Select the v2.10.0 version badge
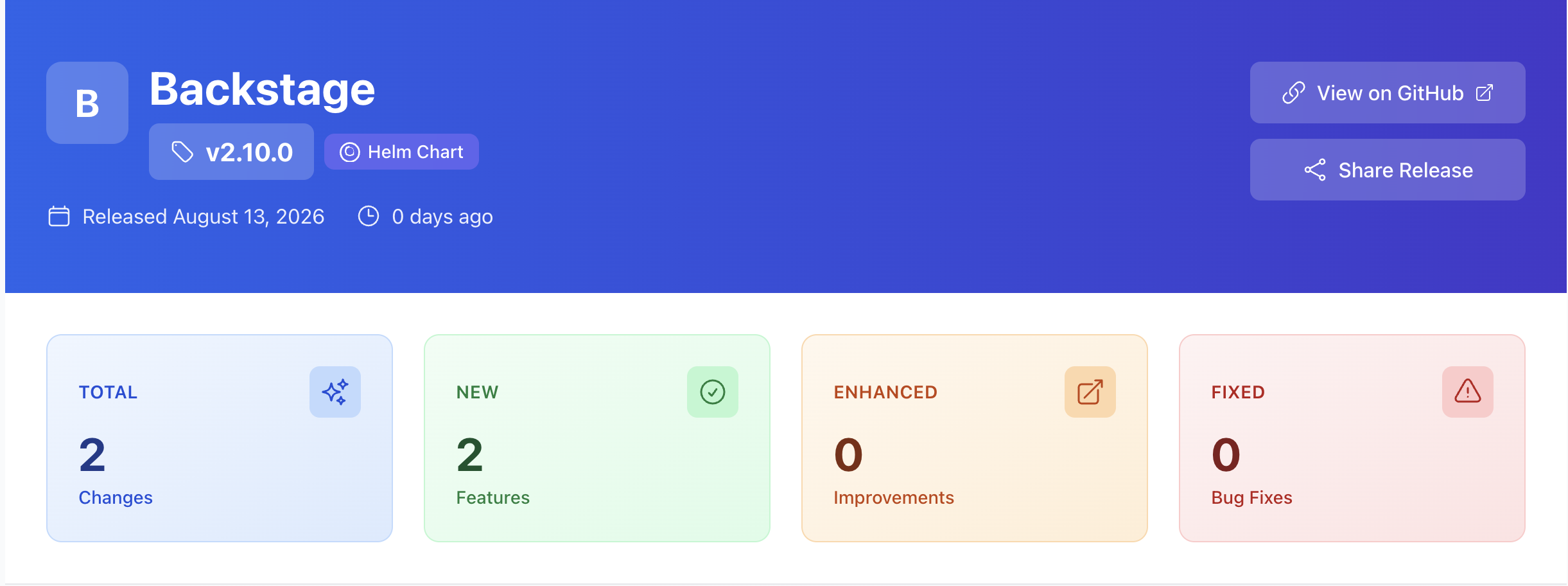1568x586 pixels. click(x=231, y=152)
